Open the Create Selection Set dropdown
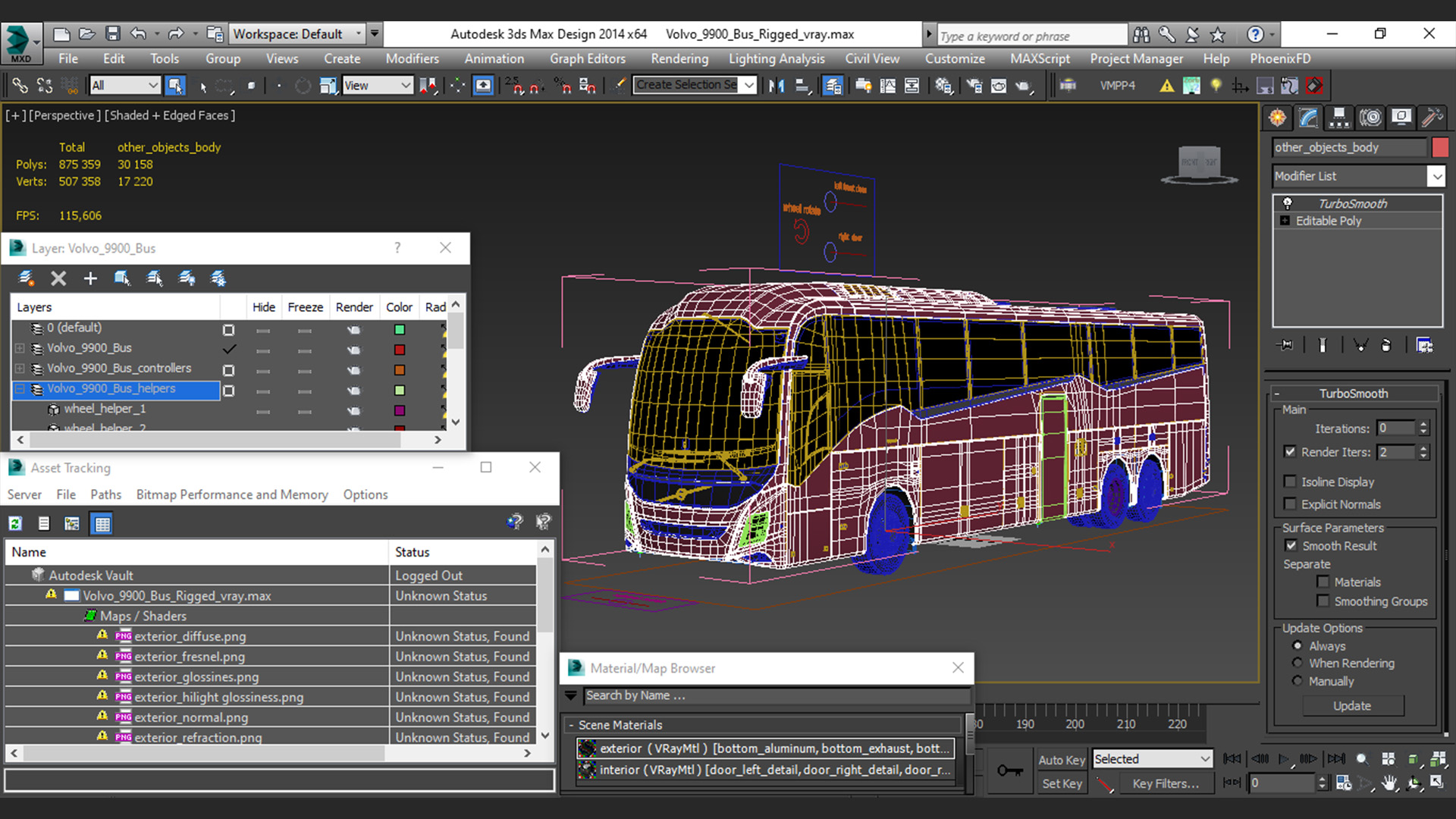The height and width of the screenshot is (819, 1456). pos(749,85)
